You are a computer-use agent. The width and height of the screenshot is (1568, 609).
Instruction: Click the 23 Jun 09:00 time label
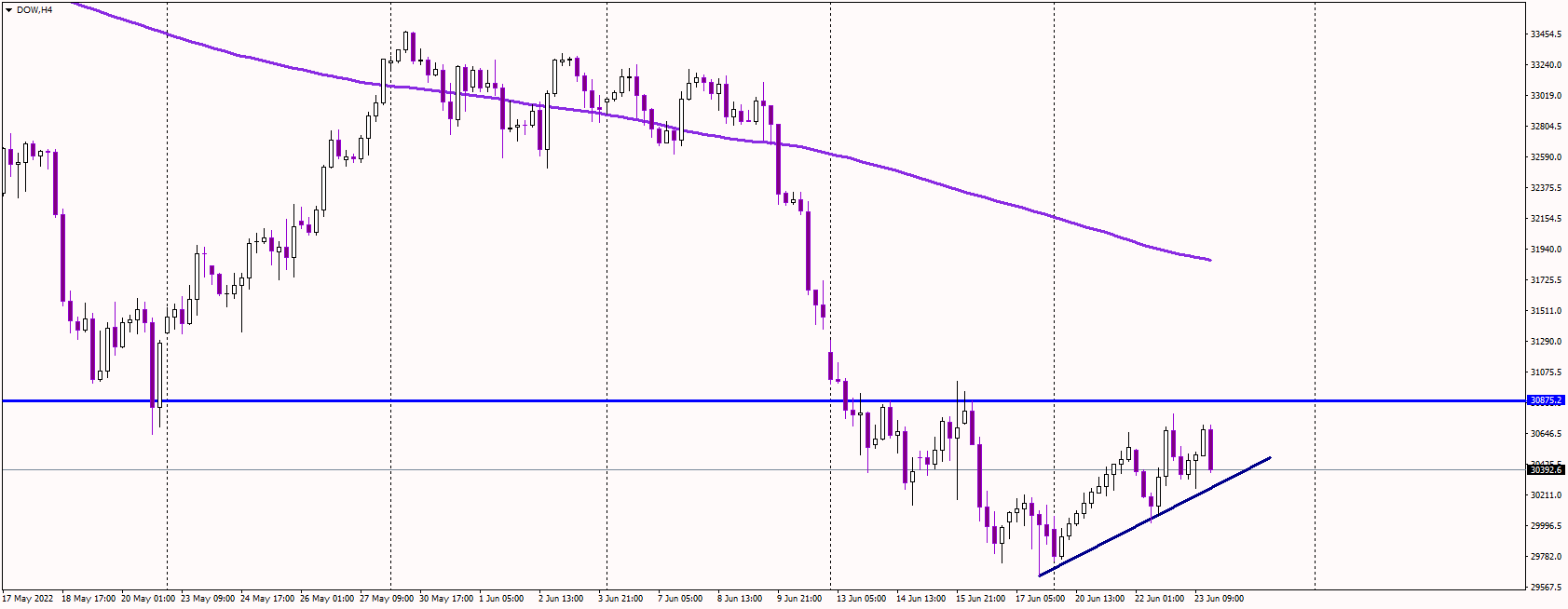point(1220,598)
